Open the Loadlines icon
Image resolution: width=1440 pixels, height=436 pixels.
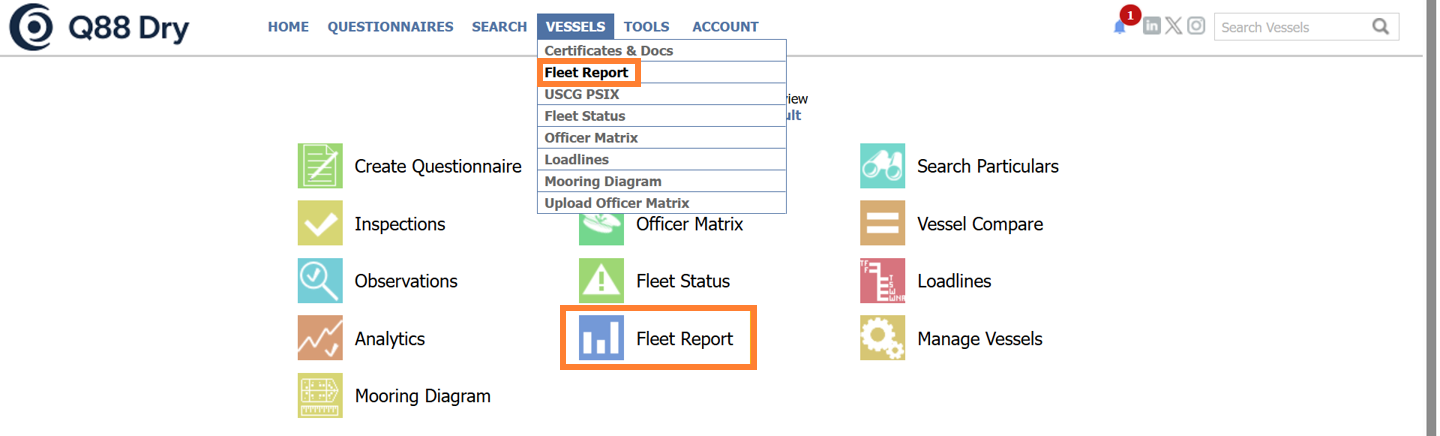coord(882,281)
